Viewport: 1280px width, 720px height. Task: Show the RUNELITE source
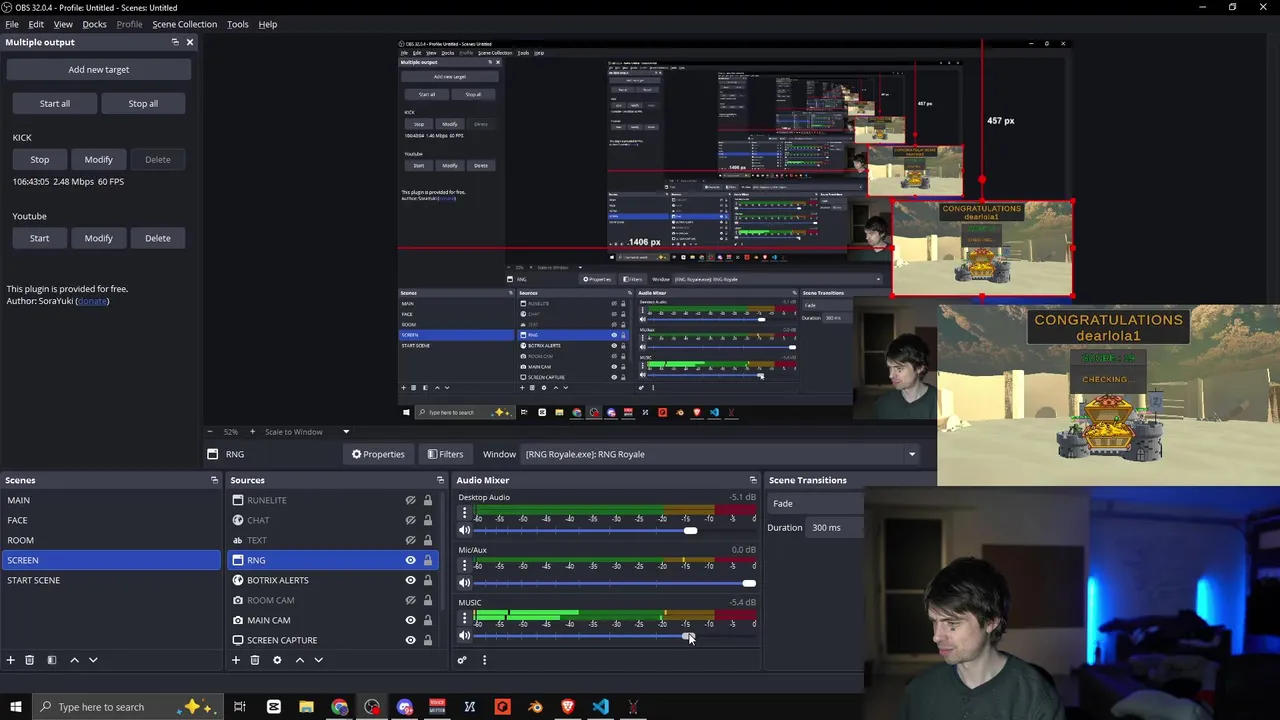(410, 500)
